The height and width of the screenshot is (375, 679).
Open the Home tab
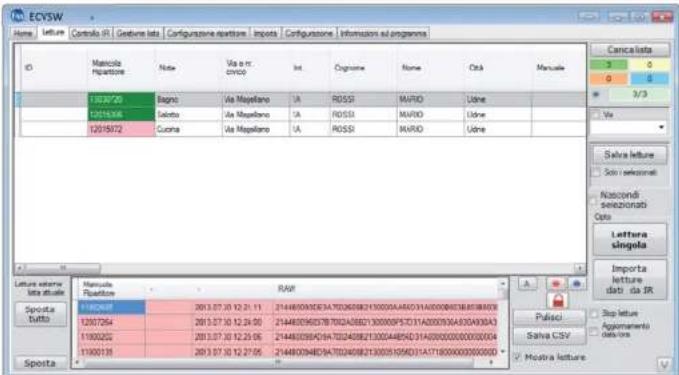23,33
